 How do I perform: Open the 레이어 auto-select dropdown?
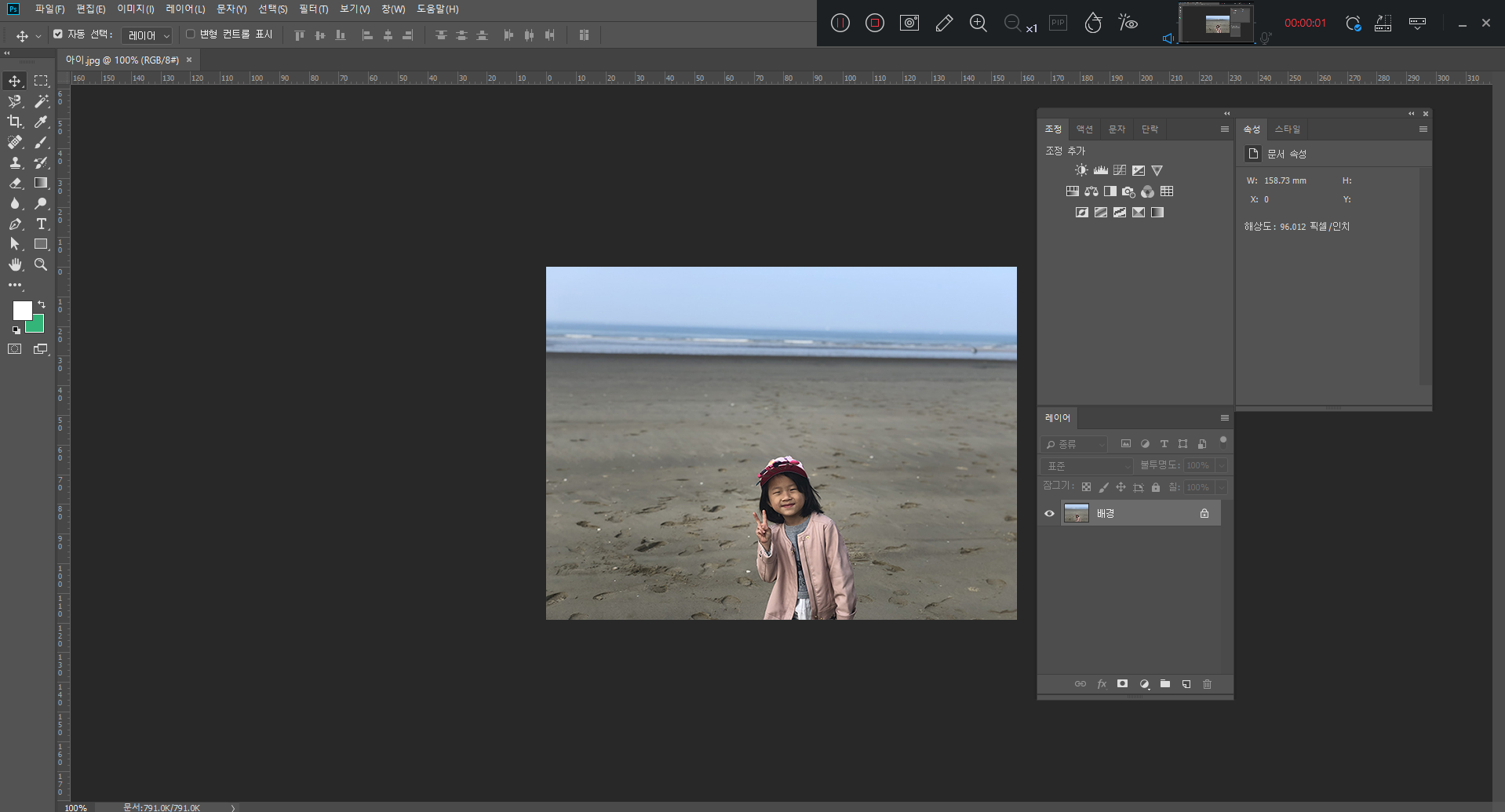(x=147, y=35)
